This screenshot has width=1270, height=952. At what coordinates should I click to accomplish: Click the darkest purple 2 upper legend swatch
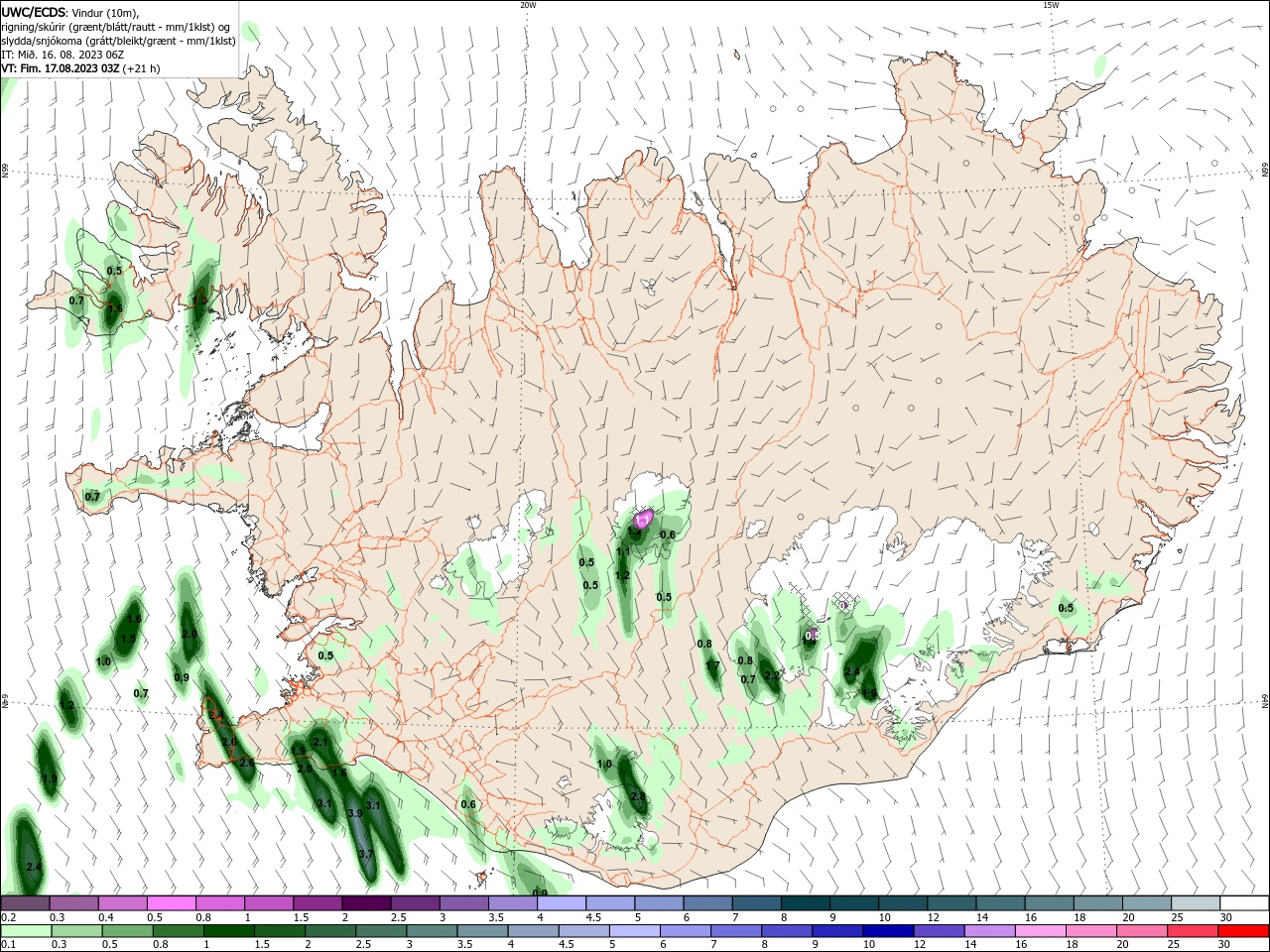(x=366, y=903)
